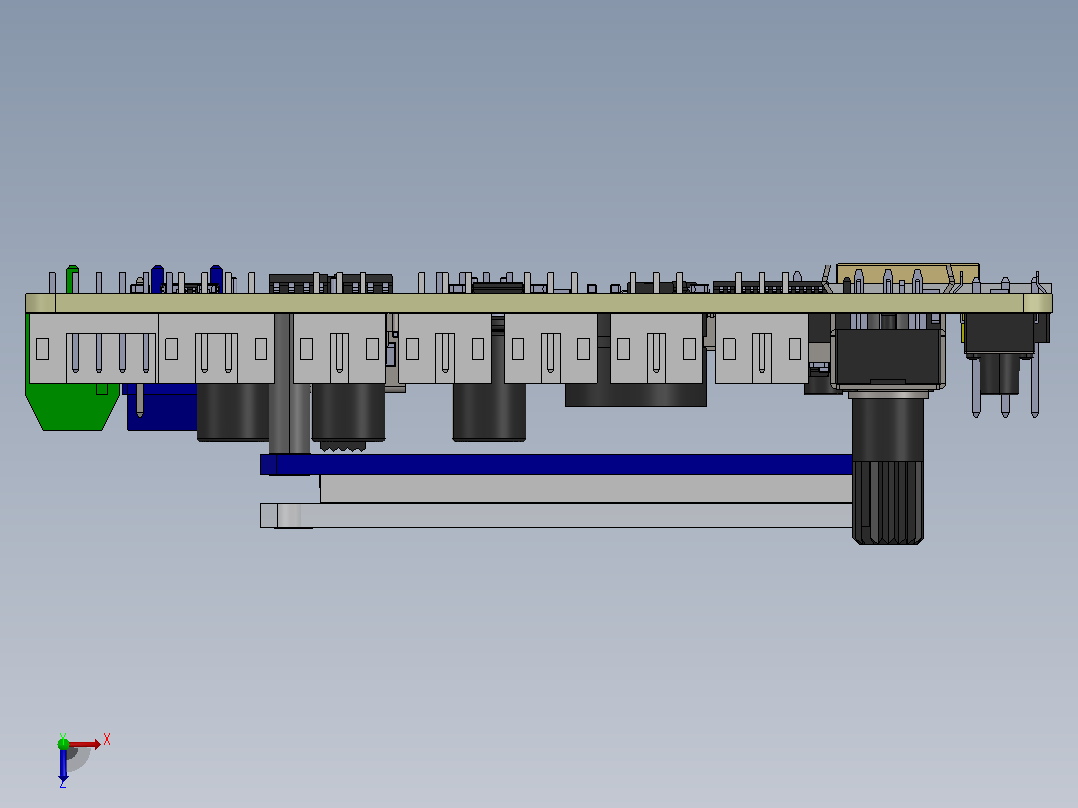Select the four-pin gray connector under the board
The height and width of the screenshot is (808, 1078).
pyautogui.click(x=94, y=348)
